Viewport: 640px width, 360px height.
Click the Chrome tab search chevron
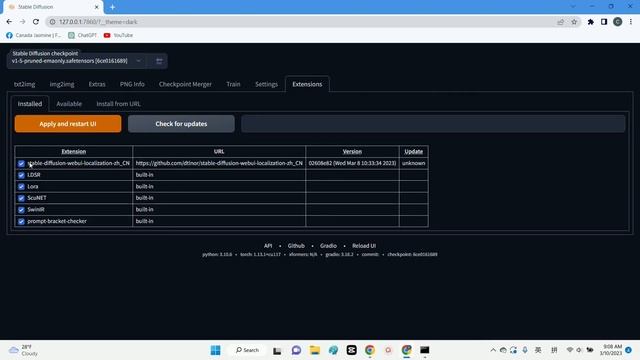pyautogui.click(x=573, y=7)
